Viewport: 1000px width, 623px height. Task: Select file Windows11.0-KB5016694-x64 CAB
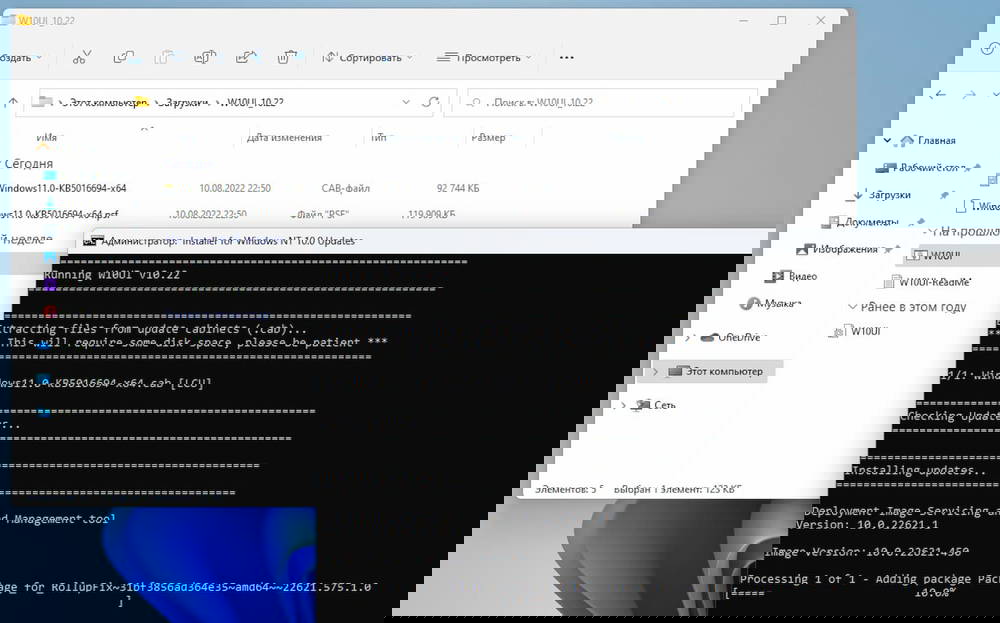click(62, 188)
